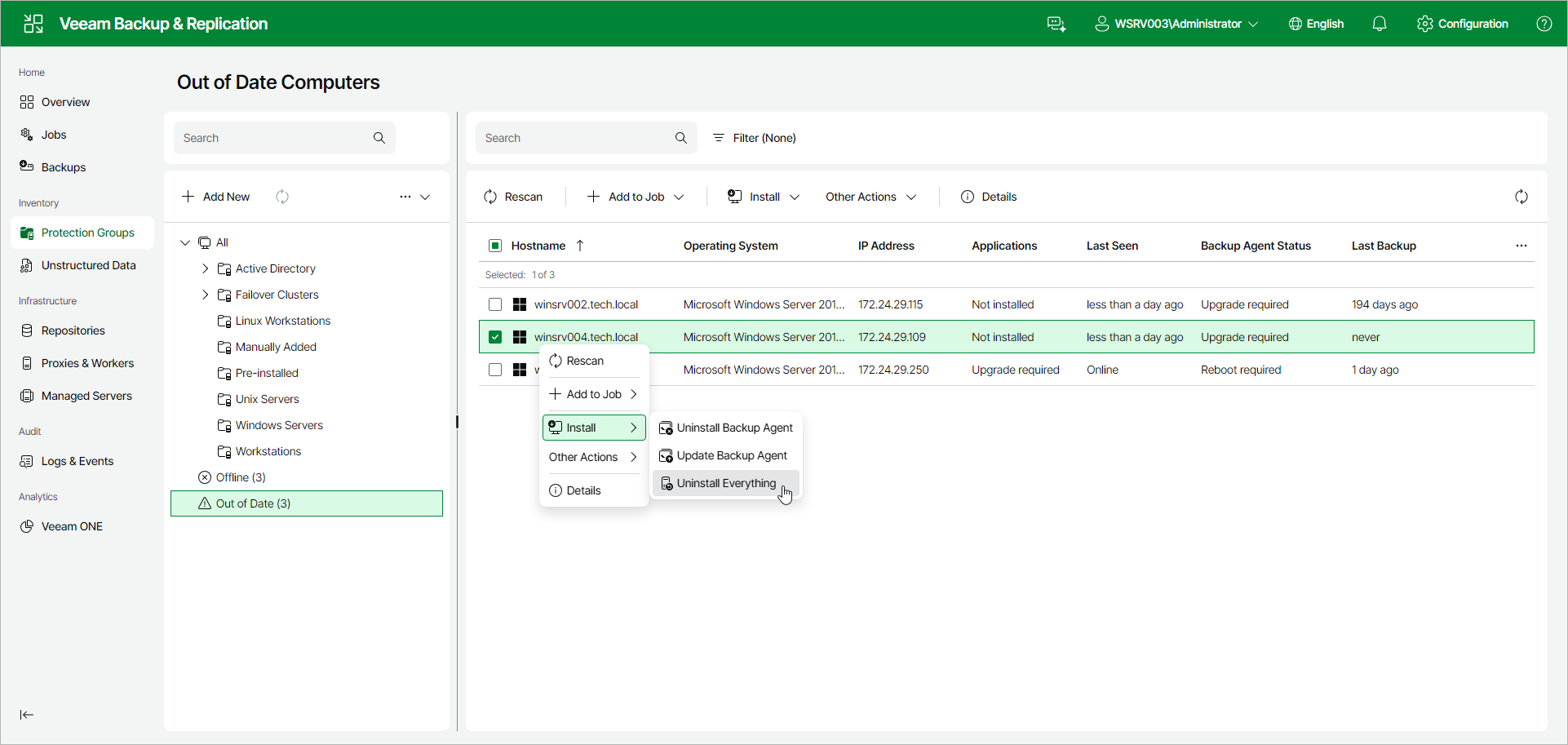Open the Add to Job toolbar dropdown
Viewport: 1568px width, 745px height.
coord(636,197)
